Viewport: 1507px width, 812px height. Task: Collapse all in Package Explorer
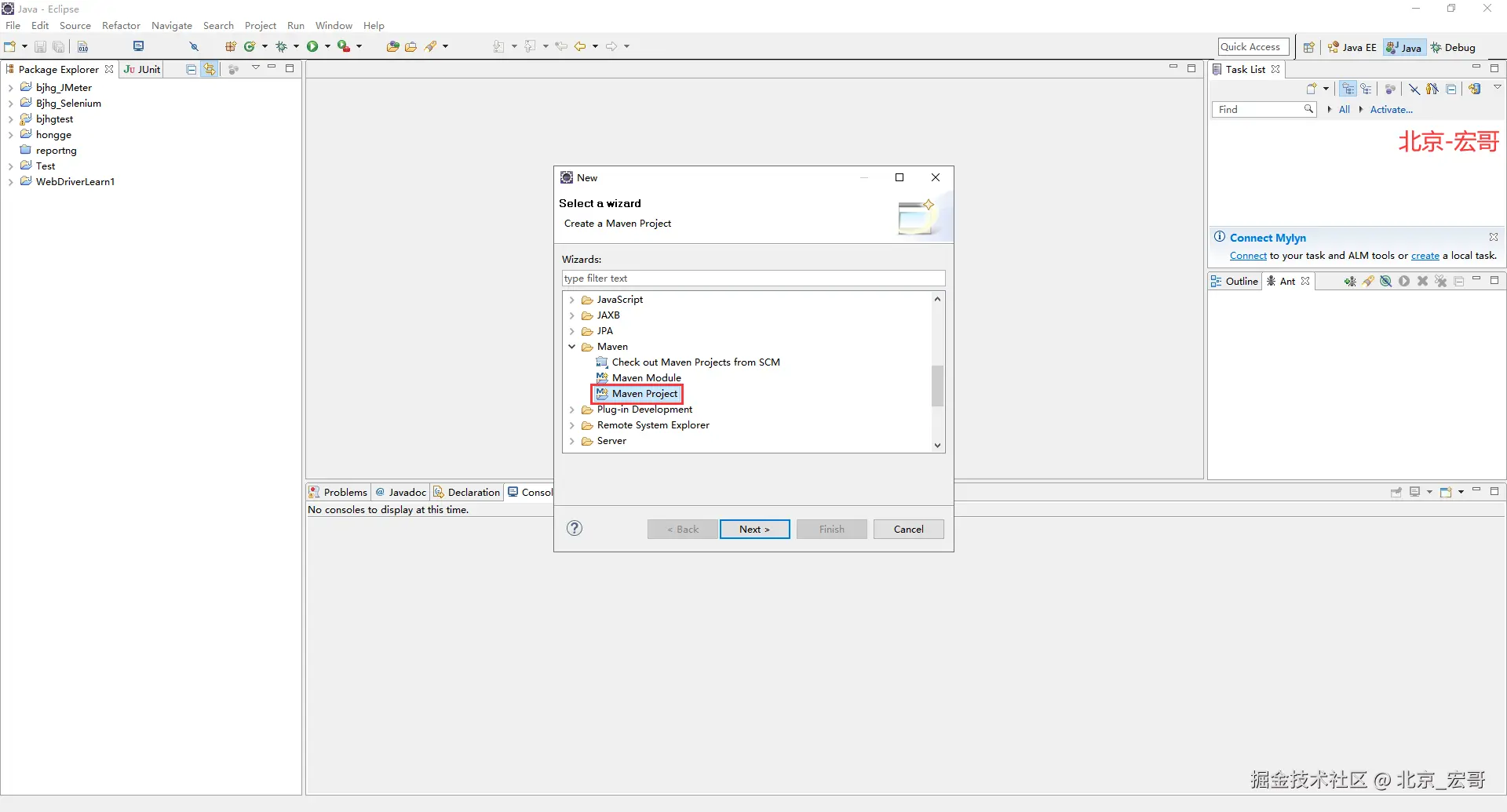tap(191, 69)
